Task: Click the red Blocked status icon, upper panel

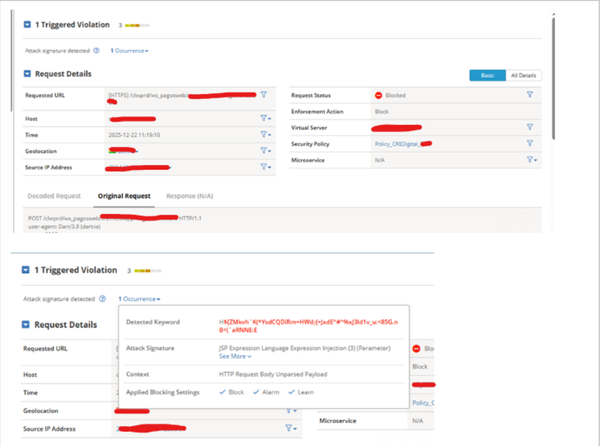Action: click(x=378, y=95)
